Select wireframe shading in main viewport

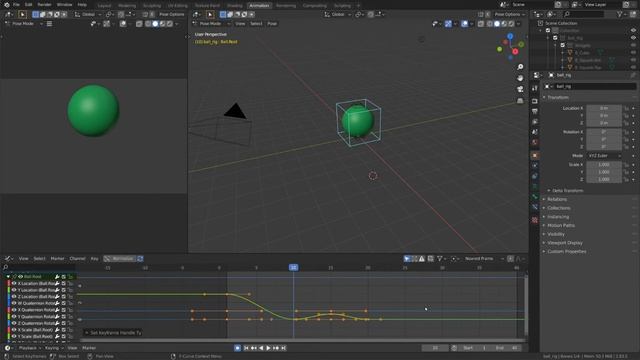[x=489, y=24]
